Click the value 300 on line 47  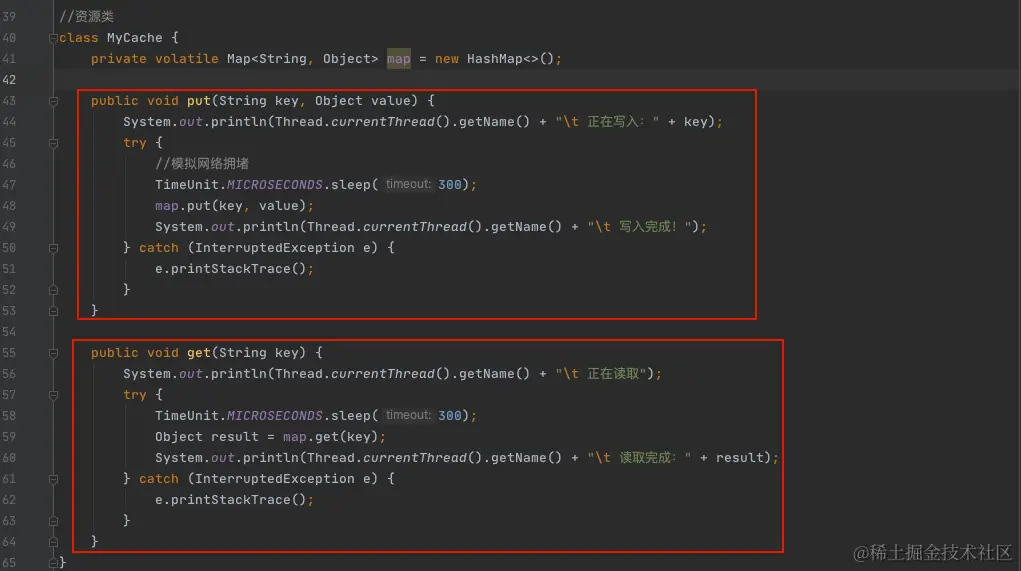click(x=449, y=184)
